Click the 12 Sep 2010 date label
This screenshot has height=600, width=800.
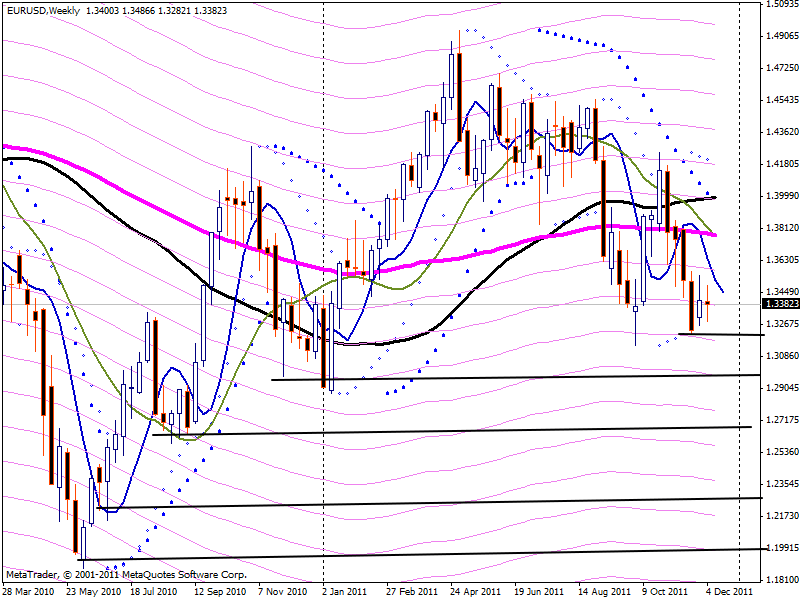point(220,591)
